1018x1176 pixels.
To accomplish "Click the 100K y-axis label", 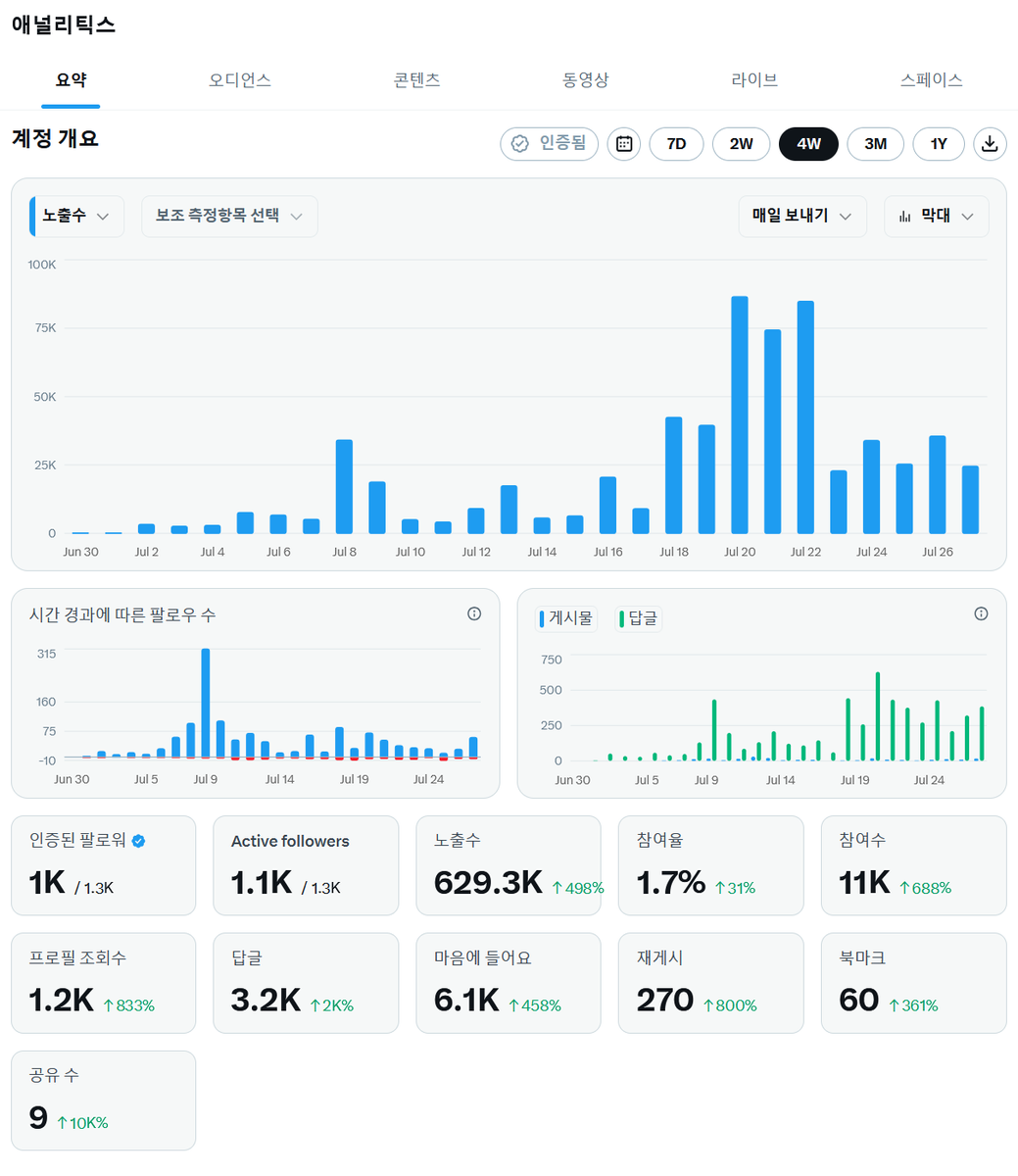I will pyautogui.click(x=42, y=265).
